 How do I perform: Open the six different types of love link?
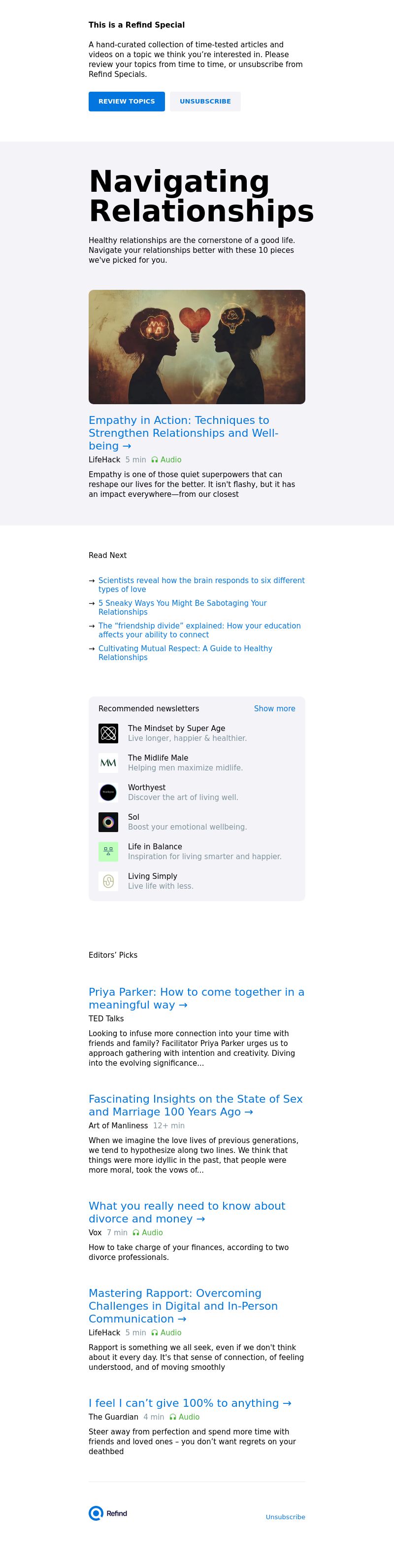(x=201, y=585)
